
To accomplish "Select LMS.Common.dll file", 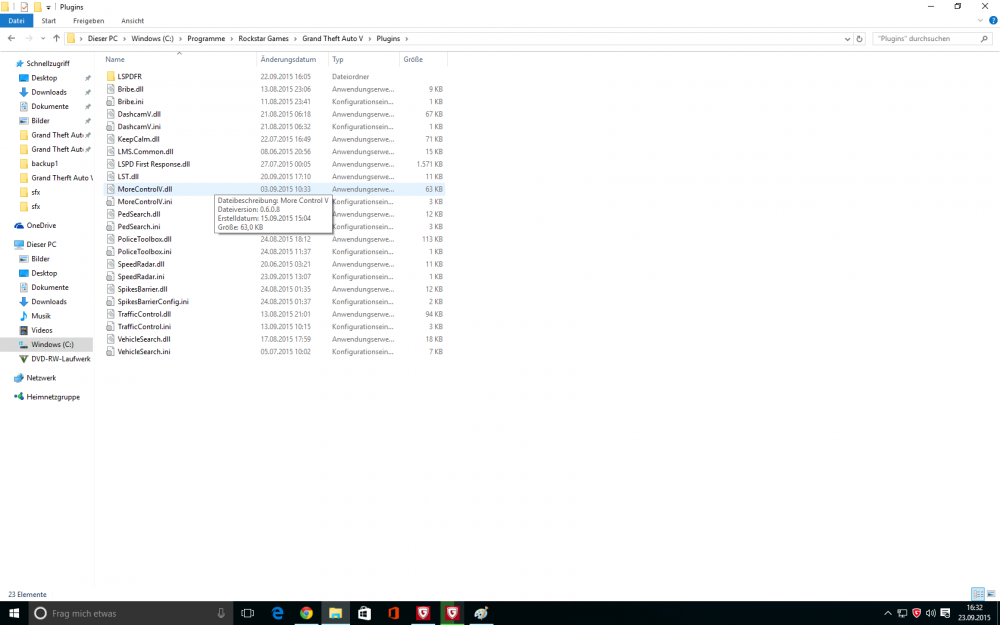I will pos(145,152).
